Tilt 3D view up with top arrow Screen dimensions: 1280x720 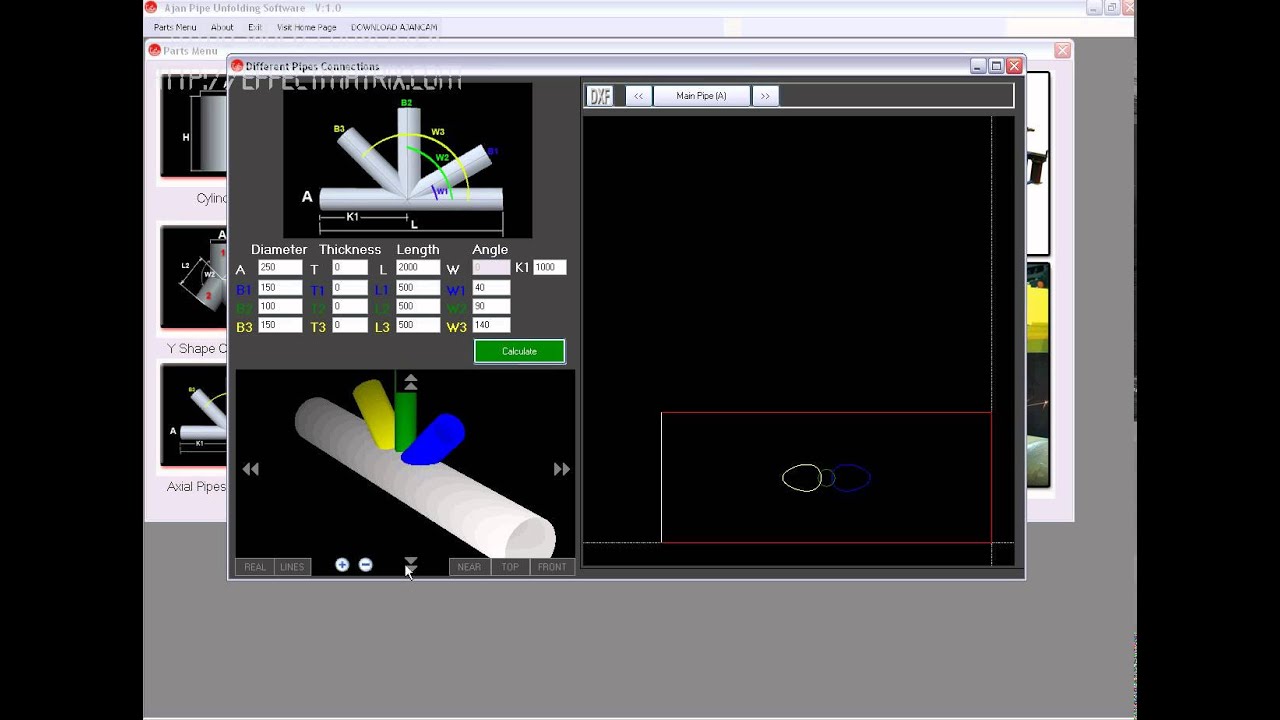click(410, 382)
